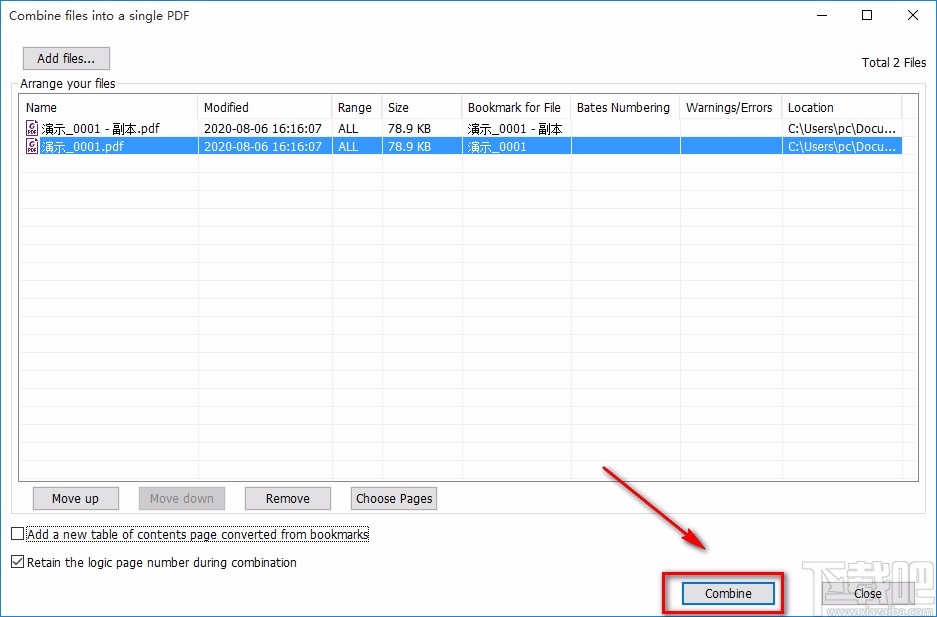Move the selected file up

pyautogui.click(x=75, y=498)
